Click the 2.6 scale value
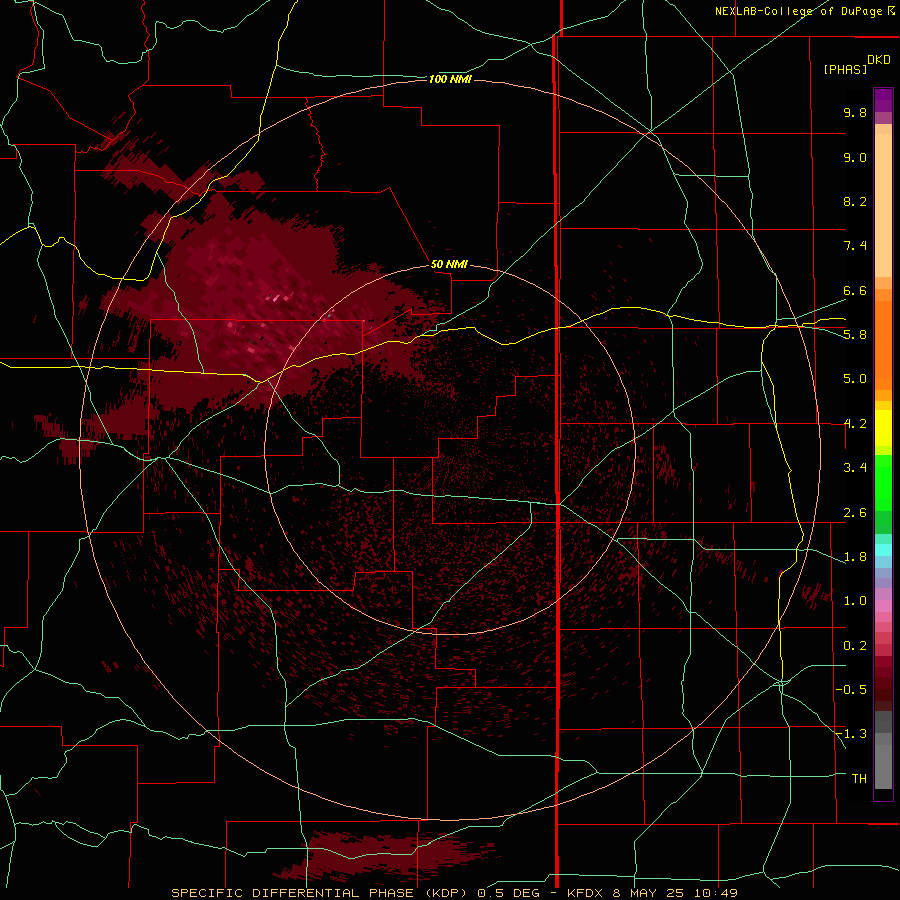Viewport: 900px width, 900px height. pyautogui.click(x=855, y=513)
